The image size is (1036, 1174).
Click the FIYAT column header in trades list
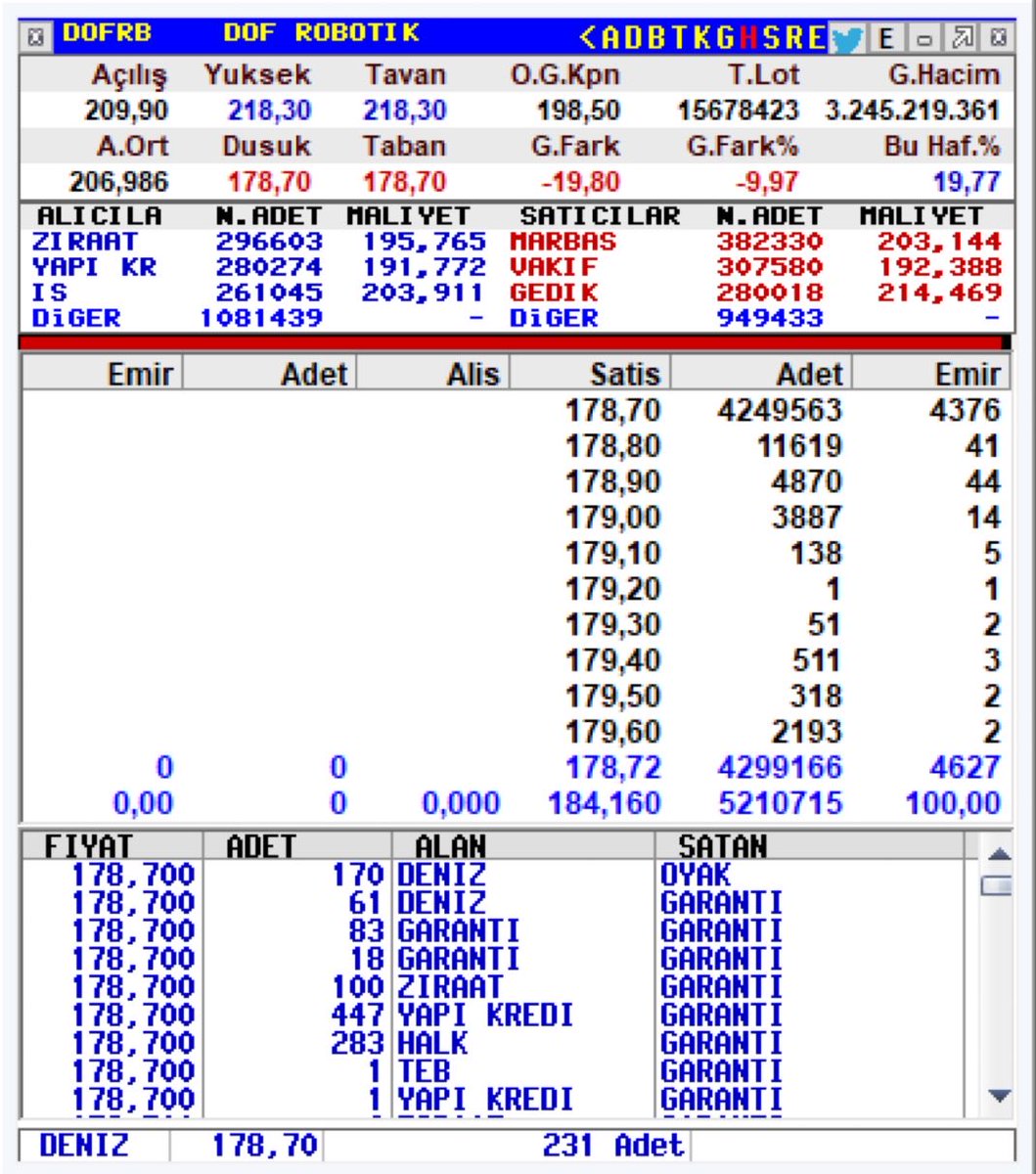pos(112,845)
